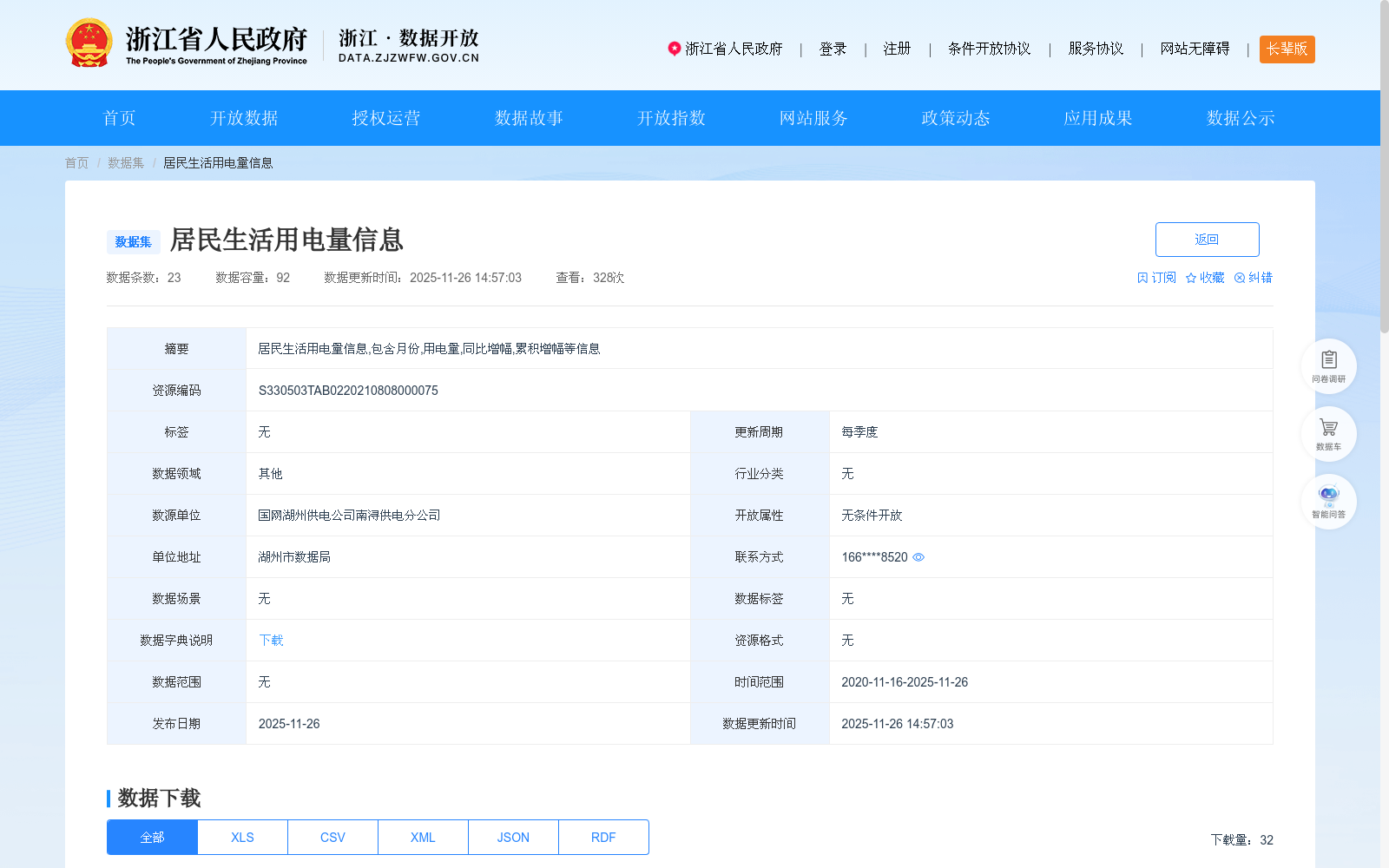The image size is (1389, 868).
Task: Click the red location pin icon
Action: coord(674,49)
